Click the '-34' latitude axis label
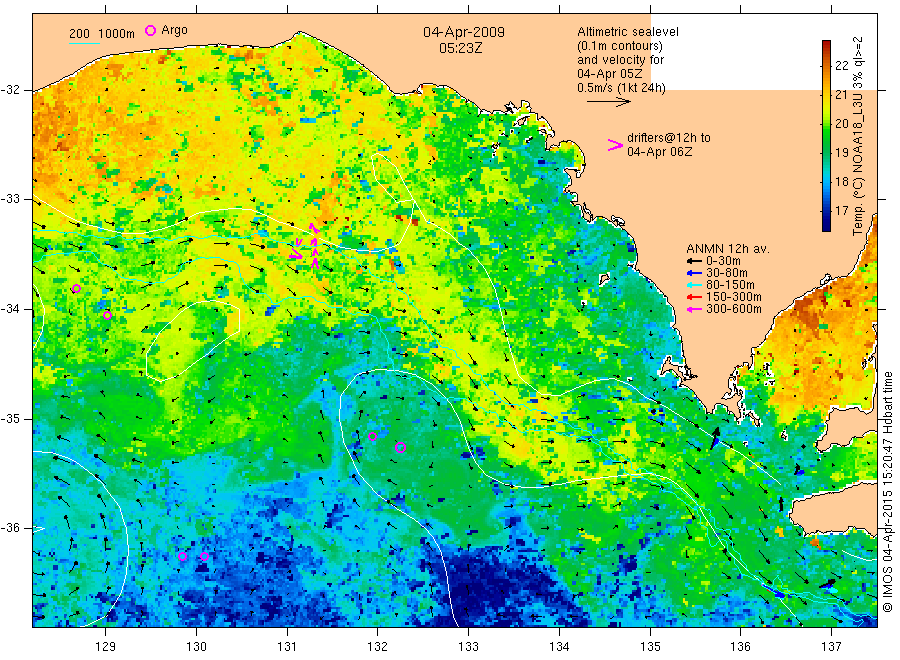Viewport: 900px width, 660px height. click(x=10, y=309)
